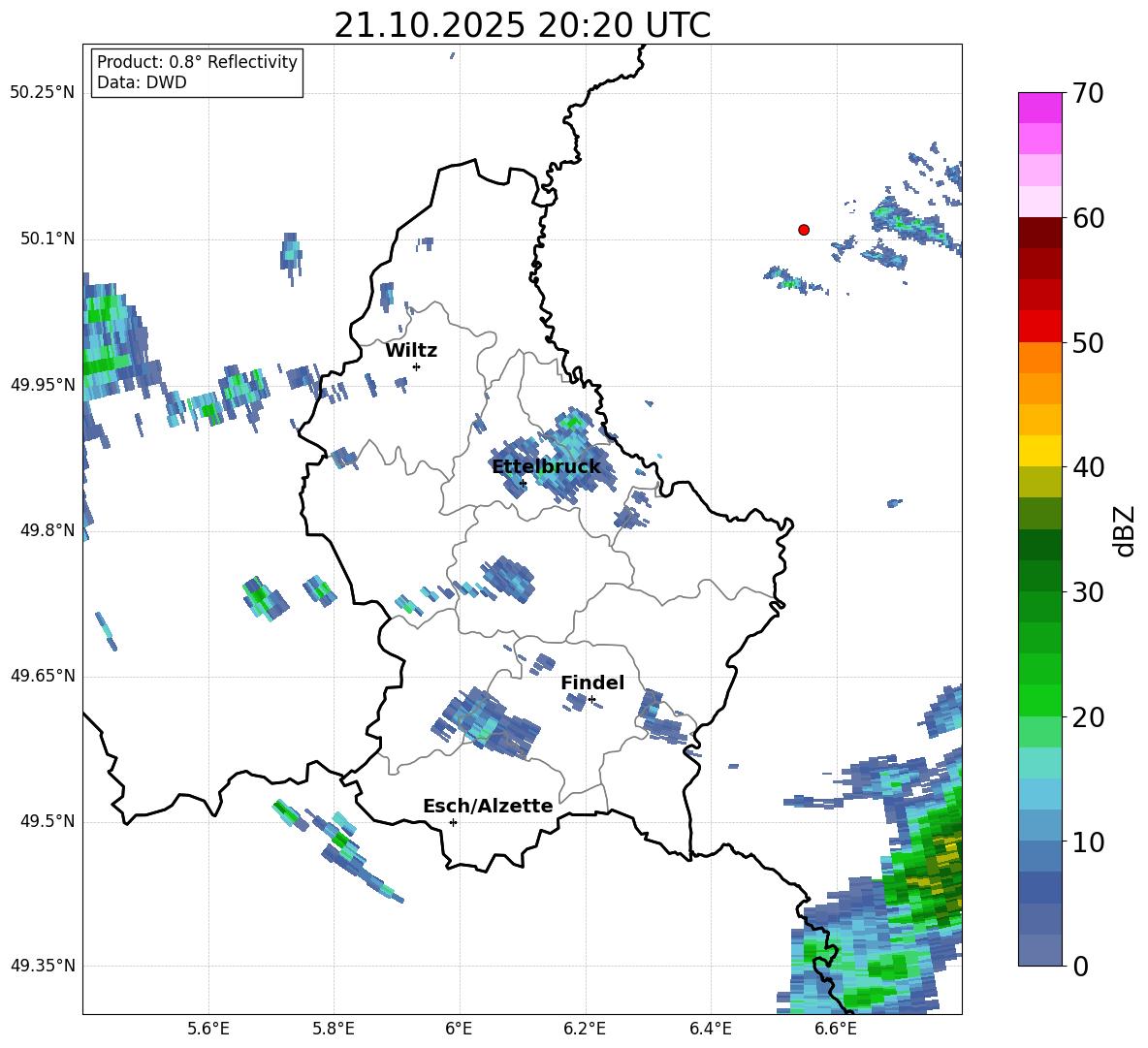Click the Wiltz location cross marker

(416, 366)
